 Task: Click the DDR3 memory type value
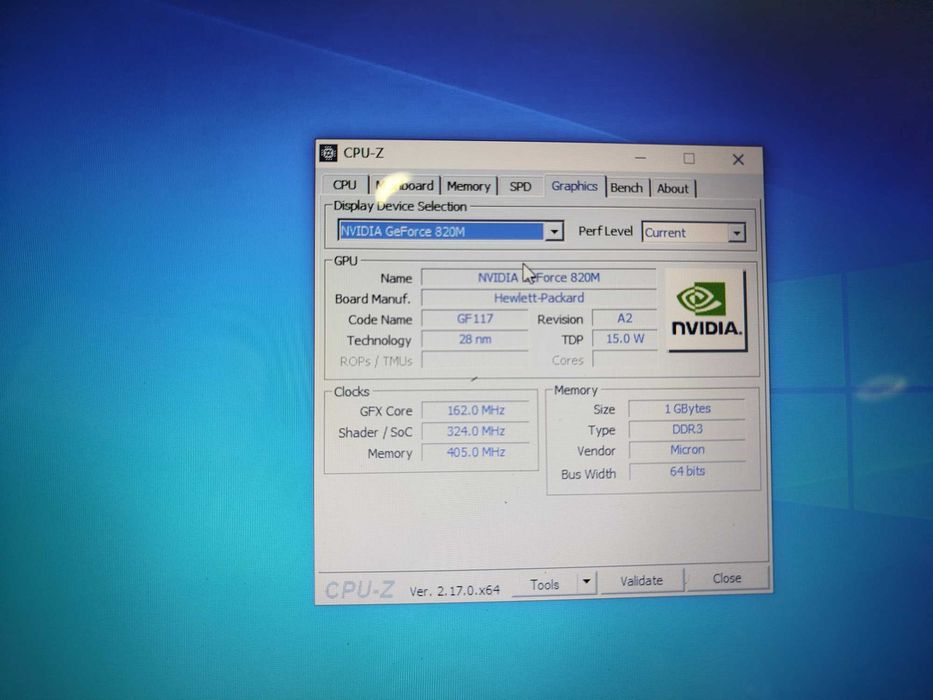tap(687, 430)
